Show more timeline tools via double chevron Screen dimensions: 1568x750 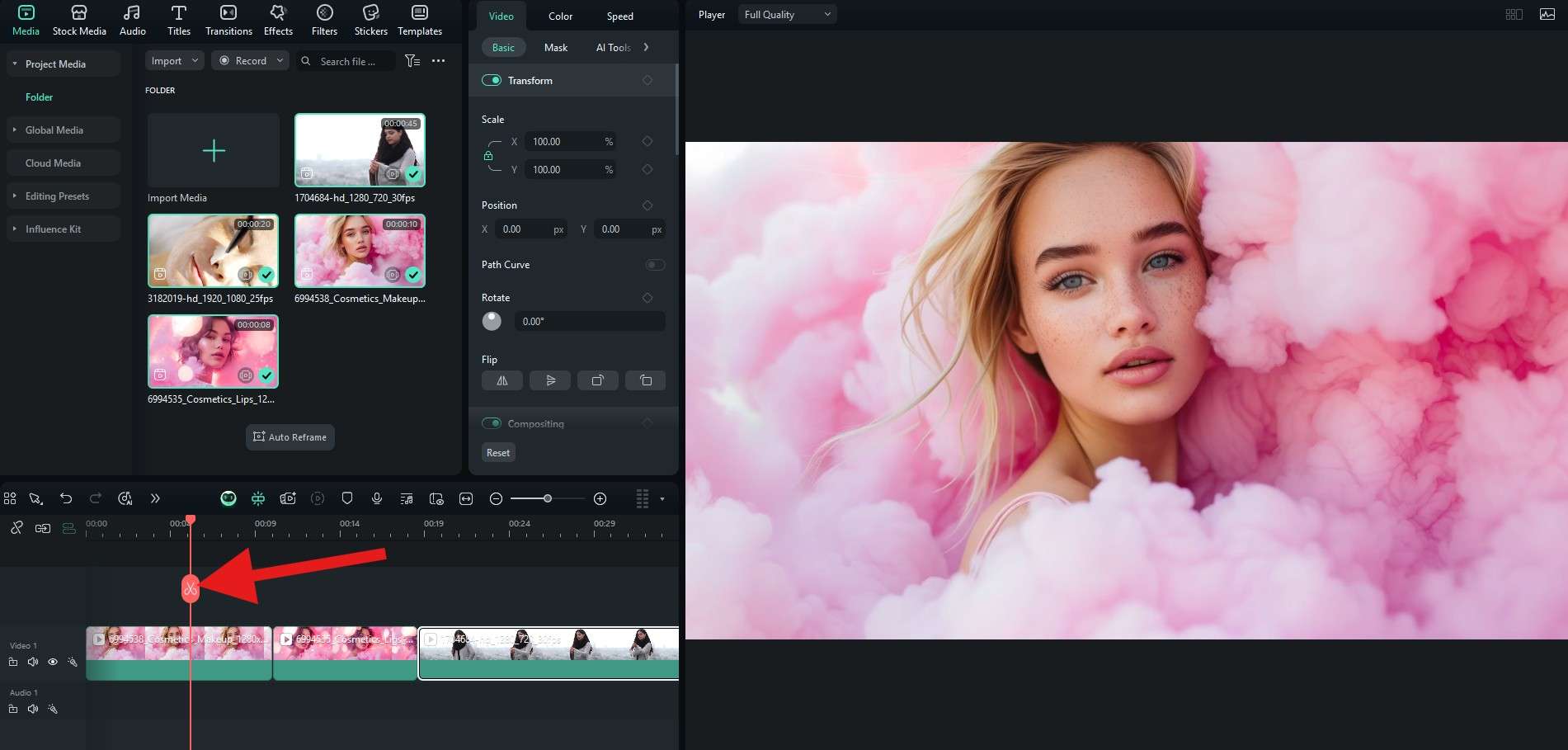coord(155,498)
